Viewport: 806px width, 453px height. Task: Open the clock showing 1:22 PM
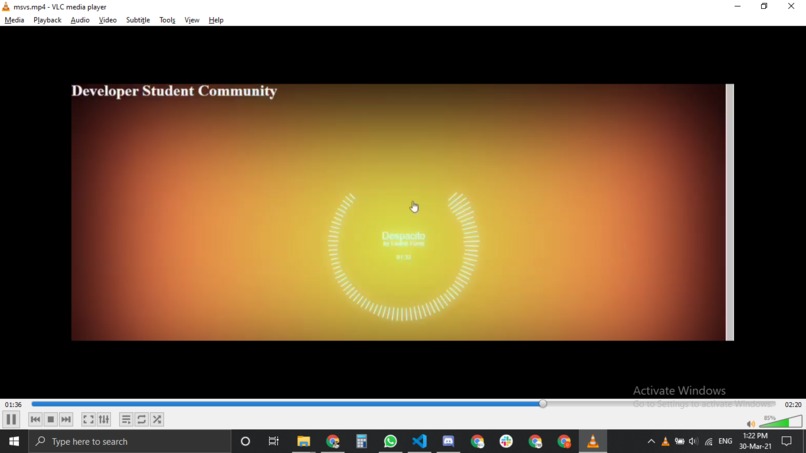click(755, 441)
